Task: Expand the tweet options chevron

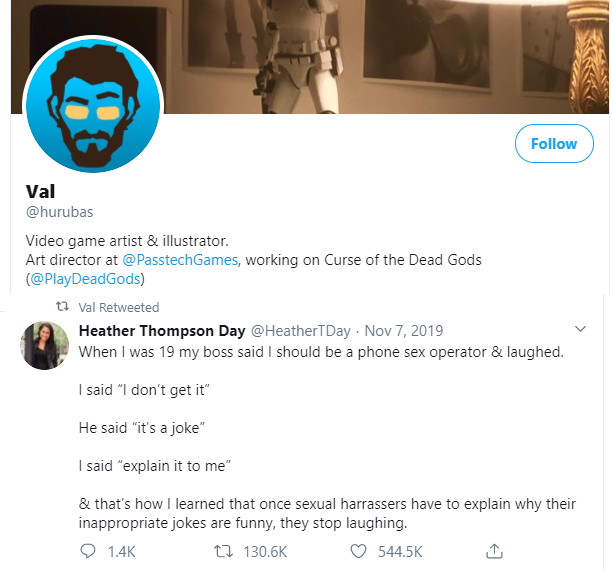Action: [x=580, y=329]
